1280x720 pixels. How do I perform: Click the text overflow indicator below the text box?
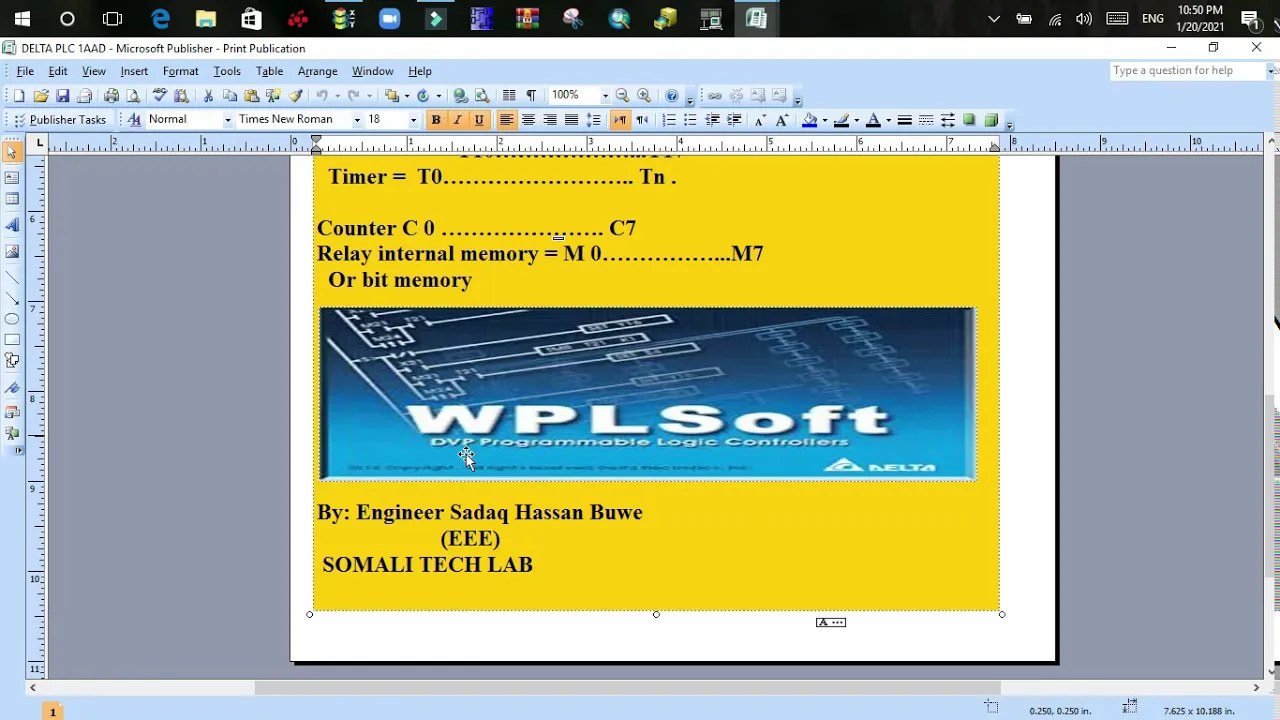[831, 622]
